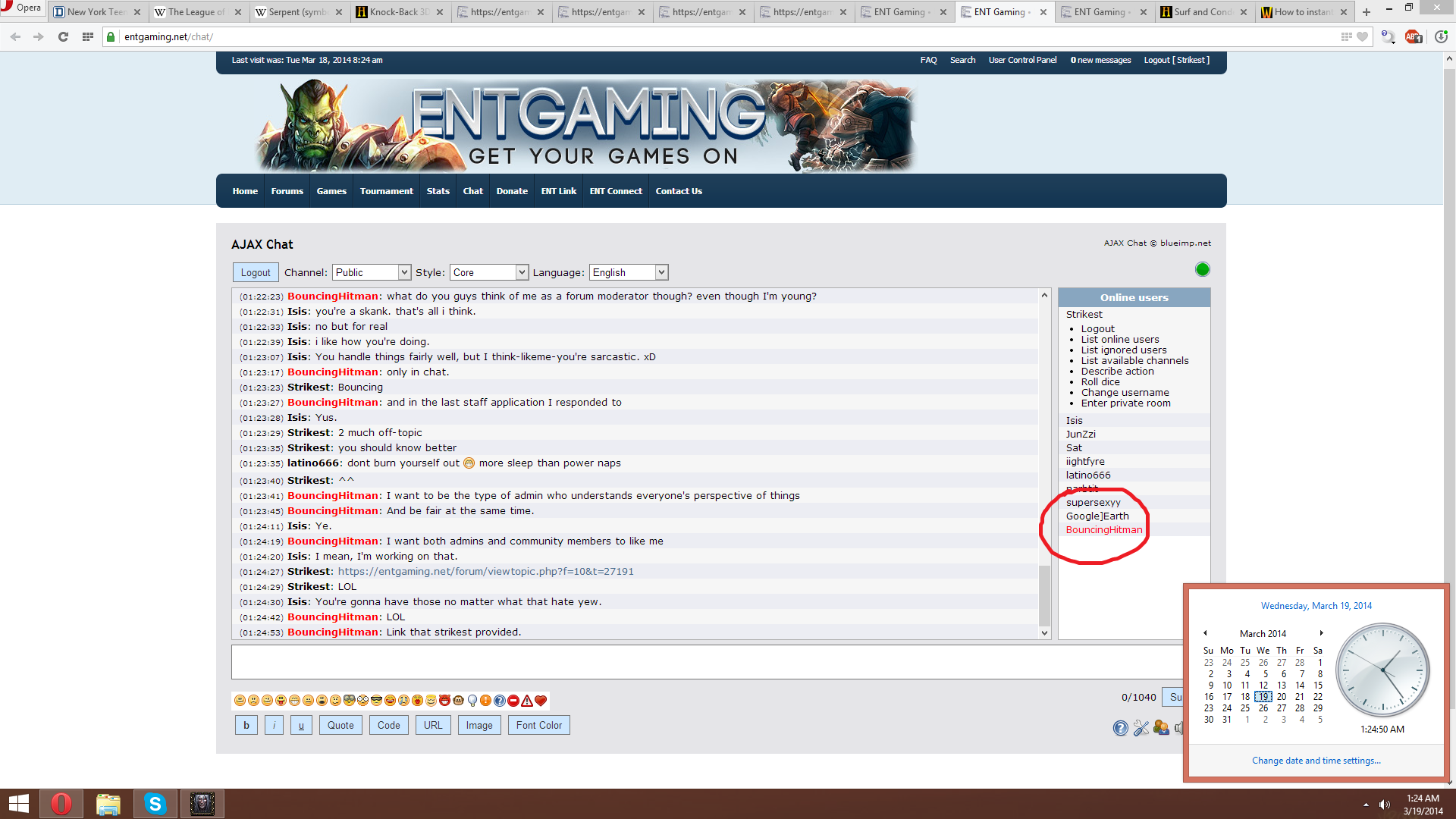Toggle online users list icon
1456x819 pixels.
click(1161, 728)
